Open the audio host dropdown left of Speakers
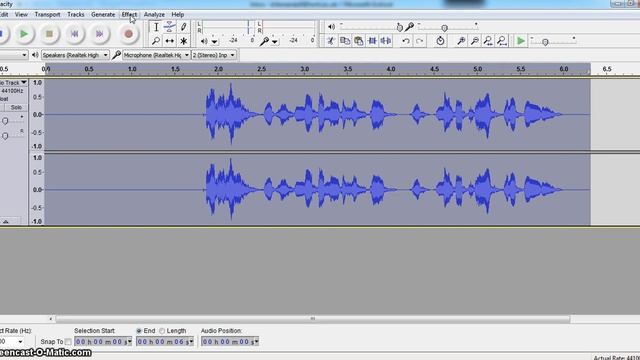Viewport: 640px width, 360px height. (13, 55)
